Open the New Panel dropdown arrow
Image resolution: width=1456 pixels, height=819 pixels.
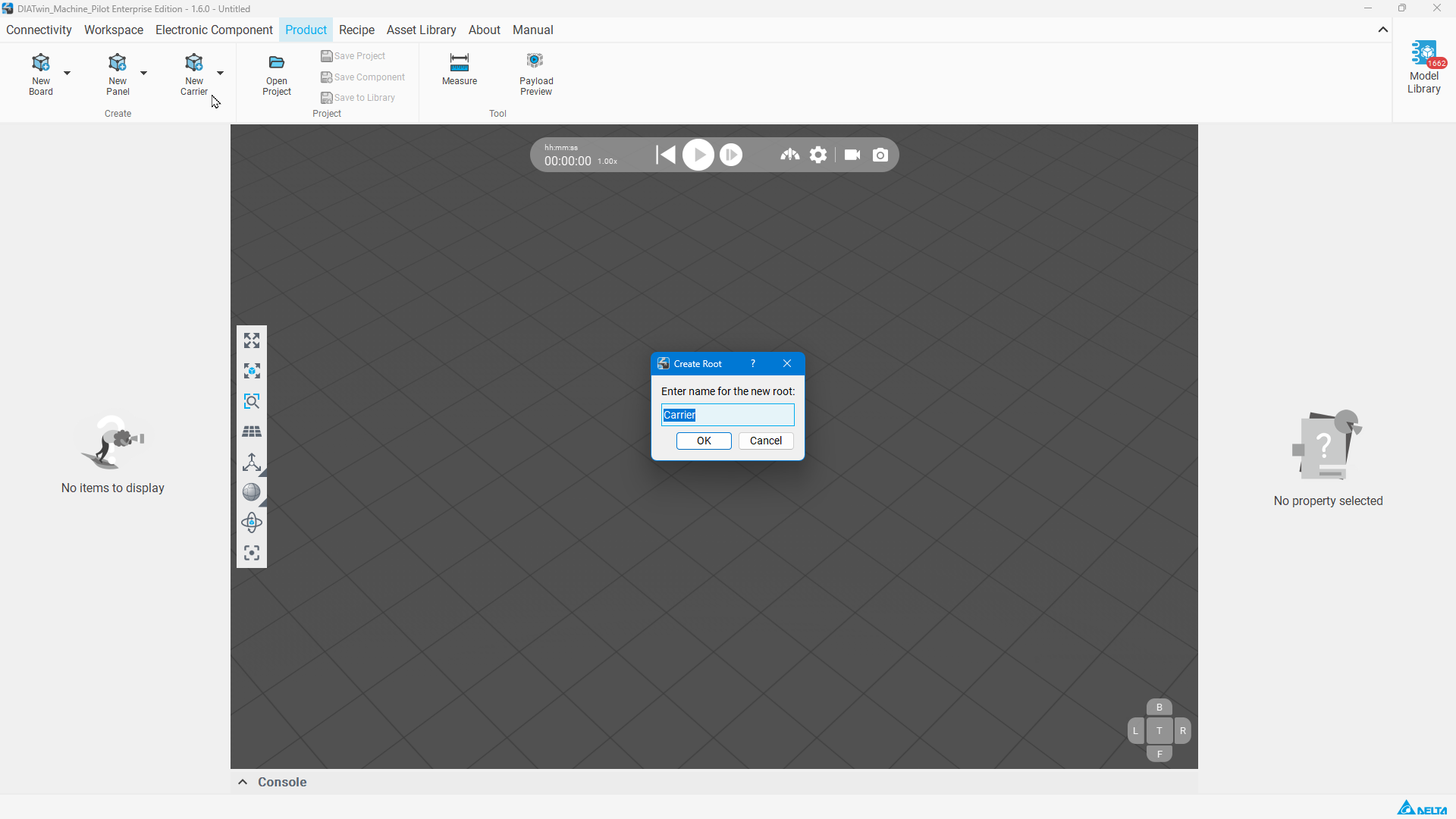click(x=144, y=74)
